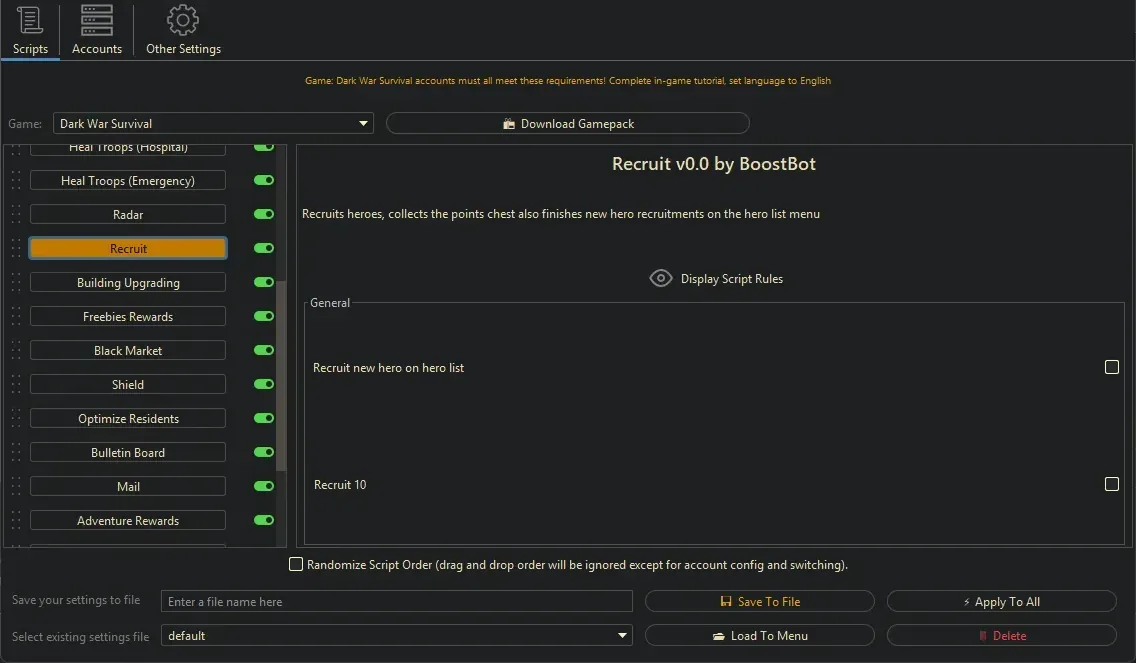Select the Bulletin Board script

pyautogui.click(x=128, y=453)
